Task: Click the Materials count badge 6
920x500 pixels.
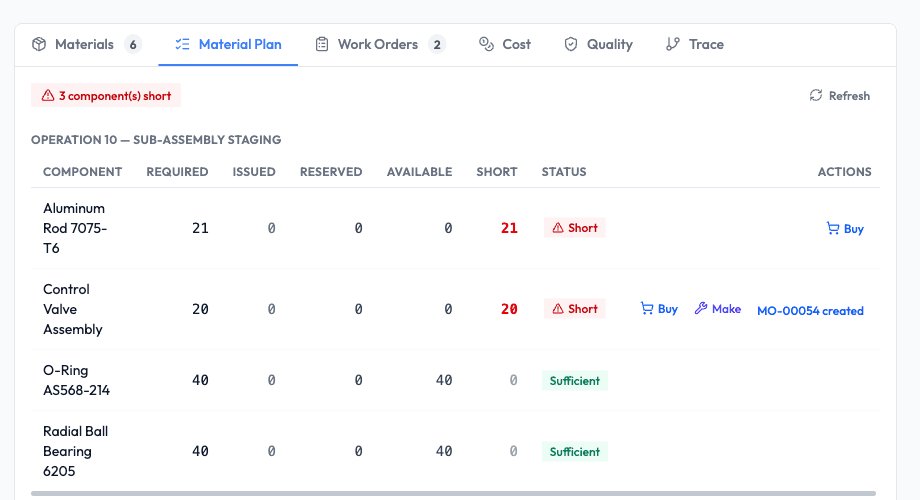Action: (x=133, y=45)
